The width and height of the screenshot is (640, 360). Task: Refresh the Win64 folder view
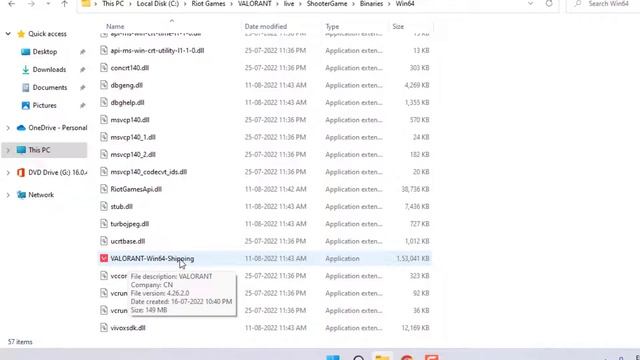[549, 4]
